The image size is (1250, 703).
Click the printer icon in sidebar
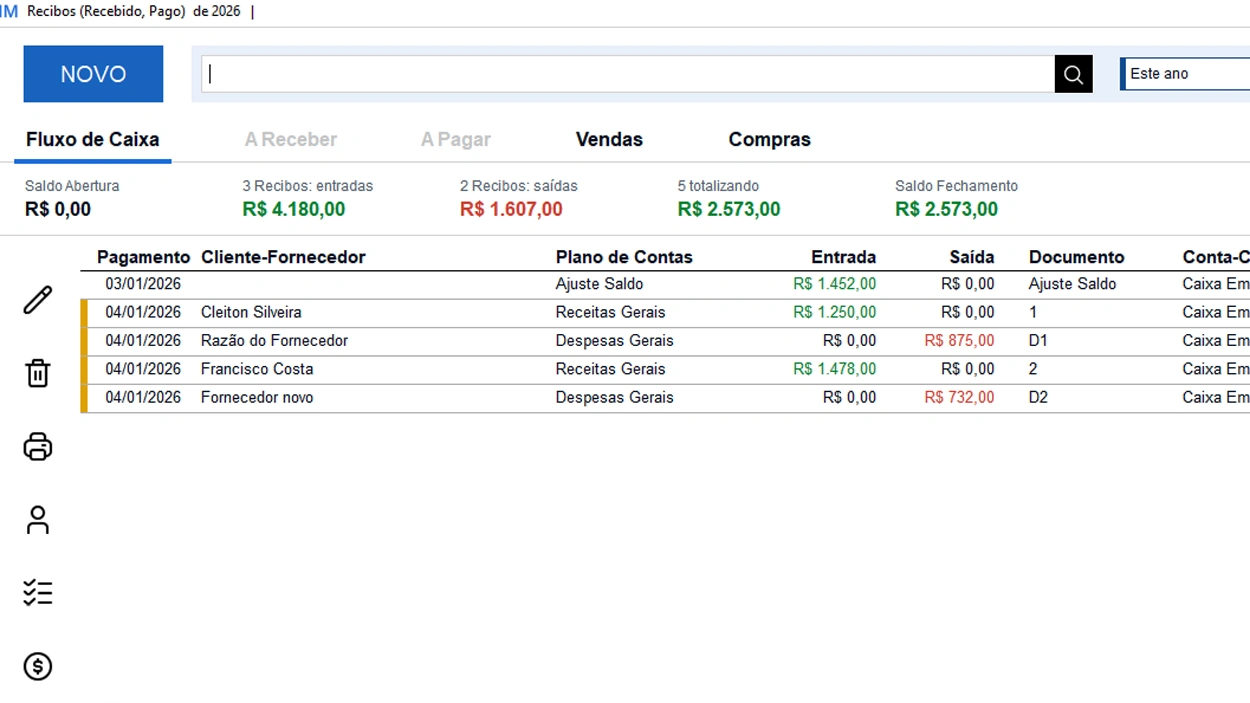[x=38, y=446]
